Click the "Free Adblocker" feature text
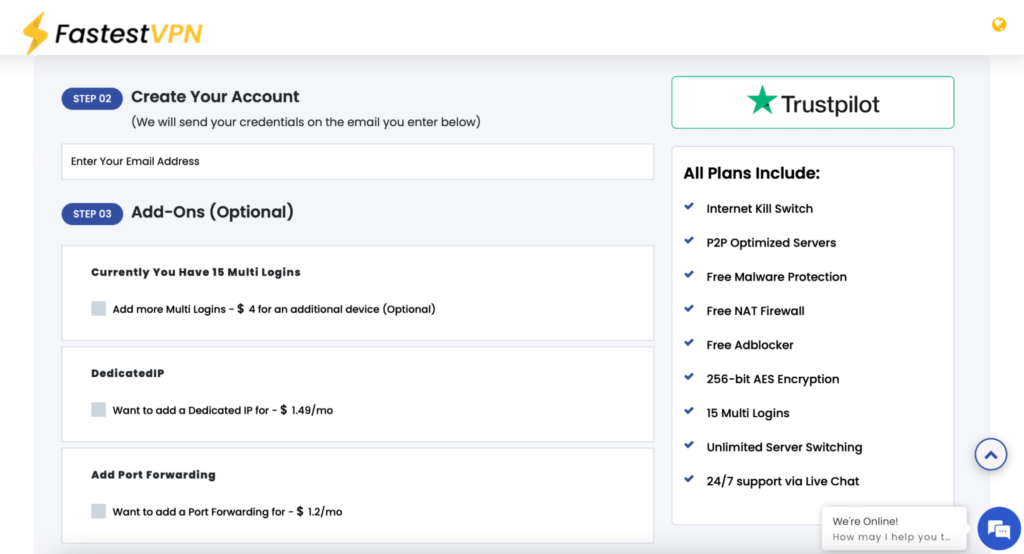This screenshot has width=1024, height=554. coord(750,345)
